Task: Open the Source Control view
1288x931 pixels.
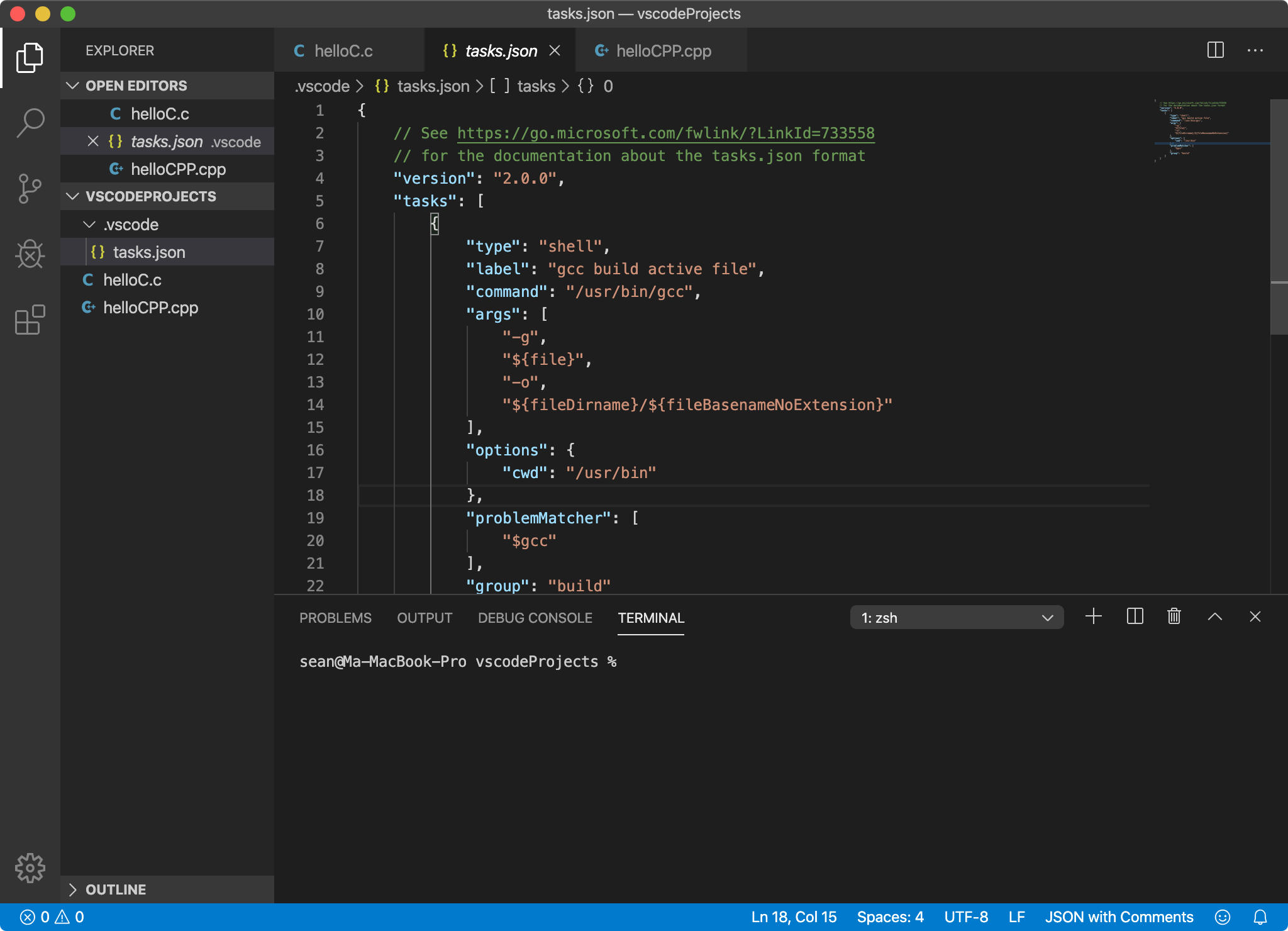Action: tap(30, 189)
